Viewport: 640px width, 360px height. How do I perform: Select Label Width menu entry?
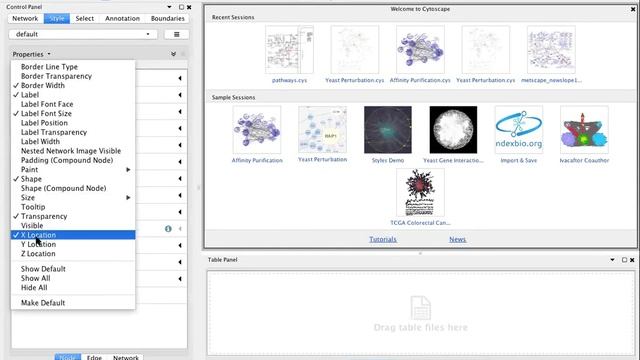pos(73,142)
